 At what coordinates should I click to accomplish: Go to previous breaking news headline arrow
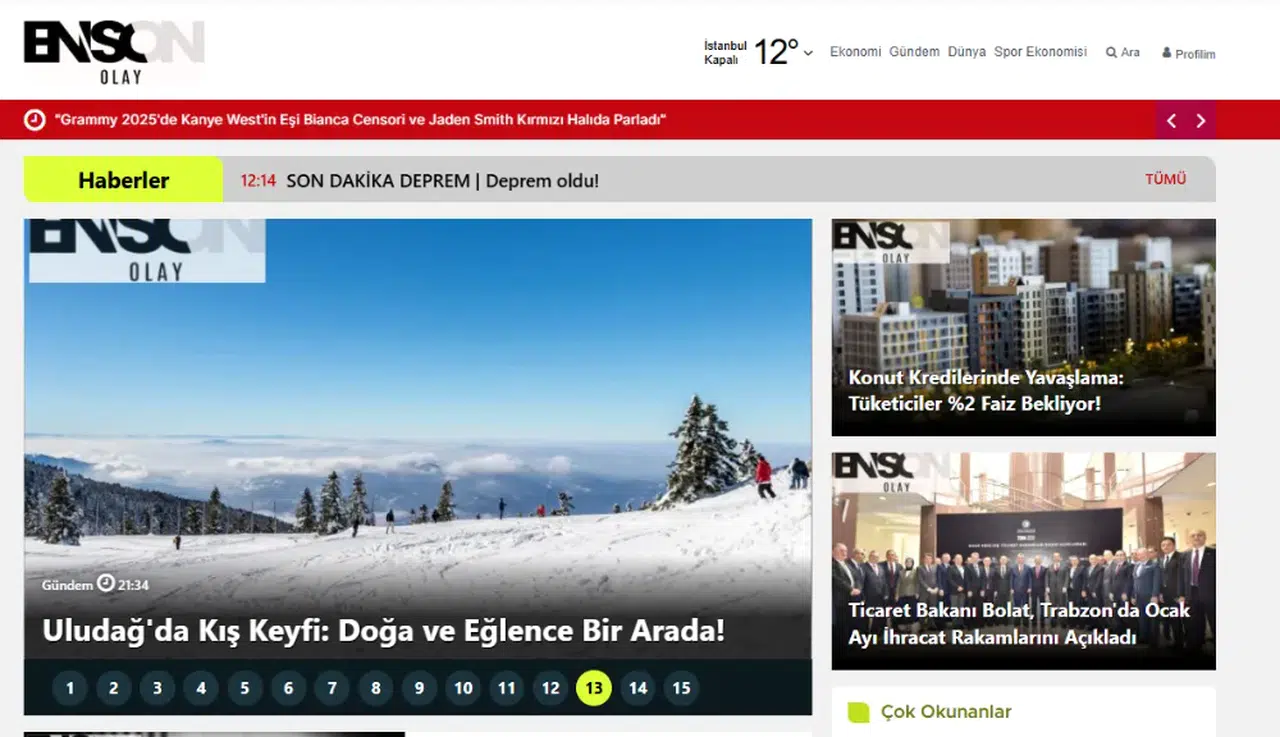tap(1171, 121)
